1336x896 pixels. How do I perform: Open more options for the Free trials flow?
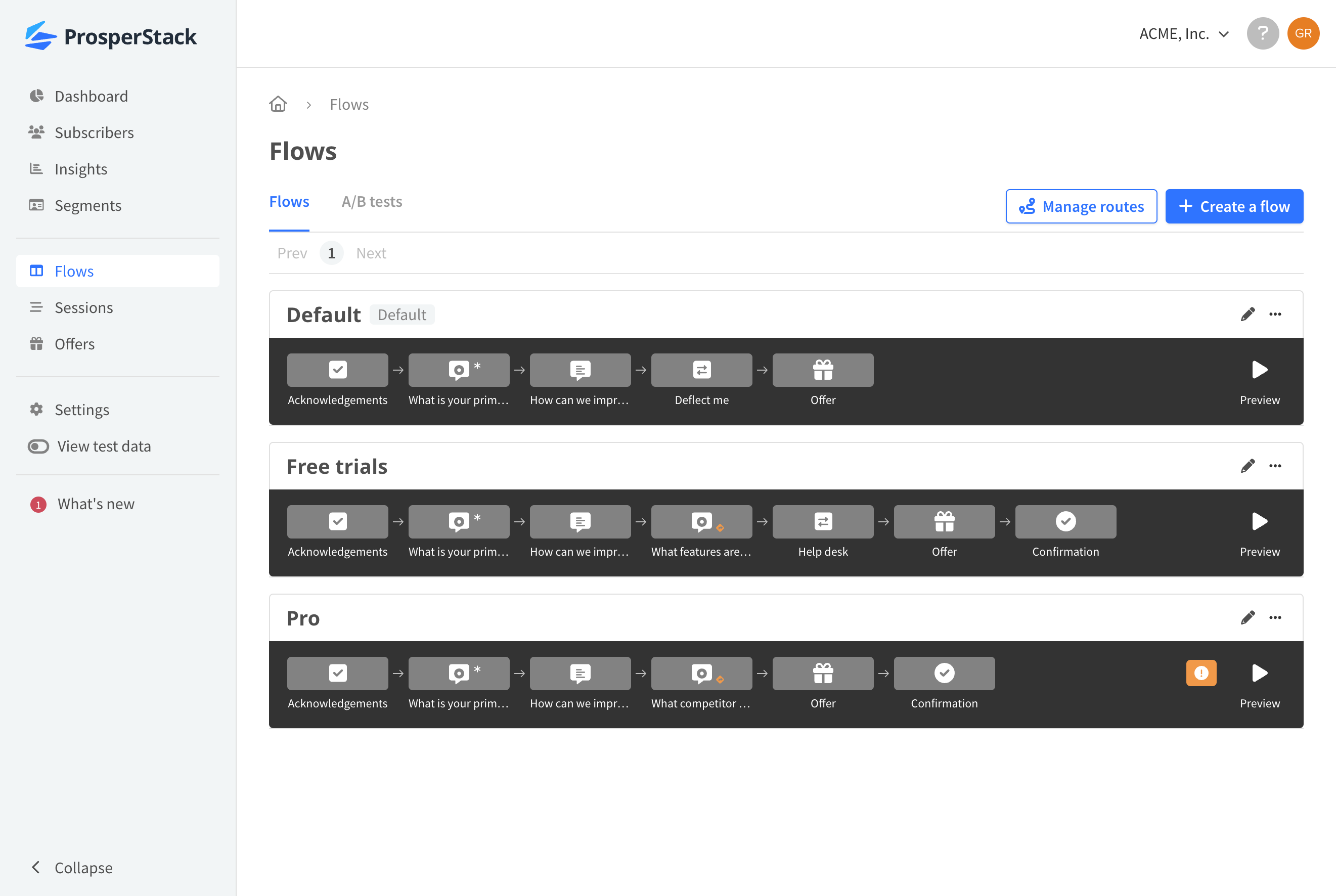coord(1275,466)
